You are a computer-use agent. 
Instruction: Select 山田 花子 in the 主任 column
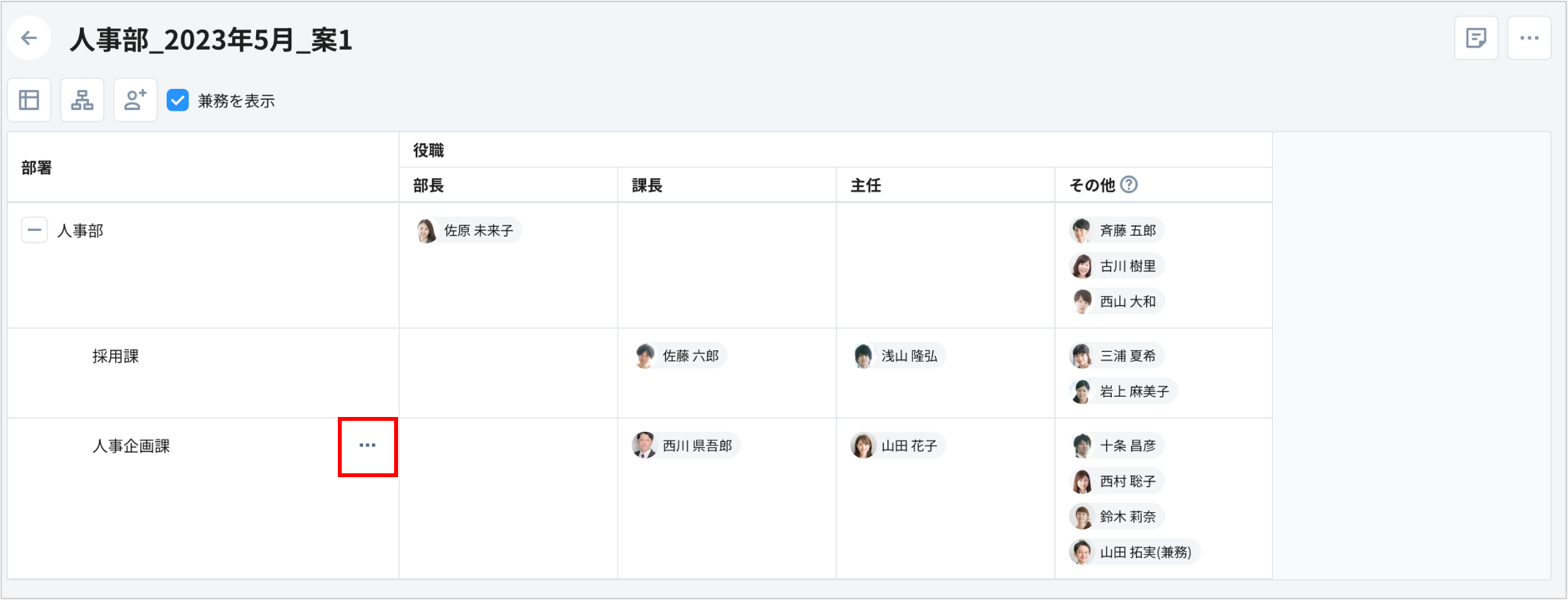(898, 446)
